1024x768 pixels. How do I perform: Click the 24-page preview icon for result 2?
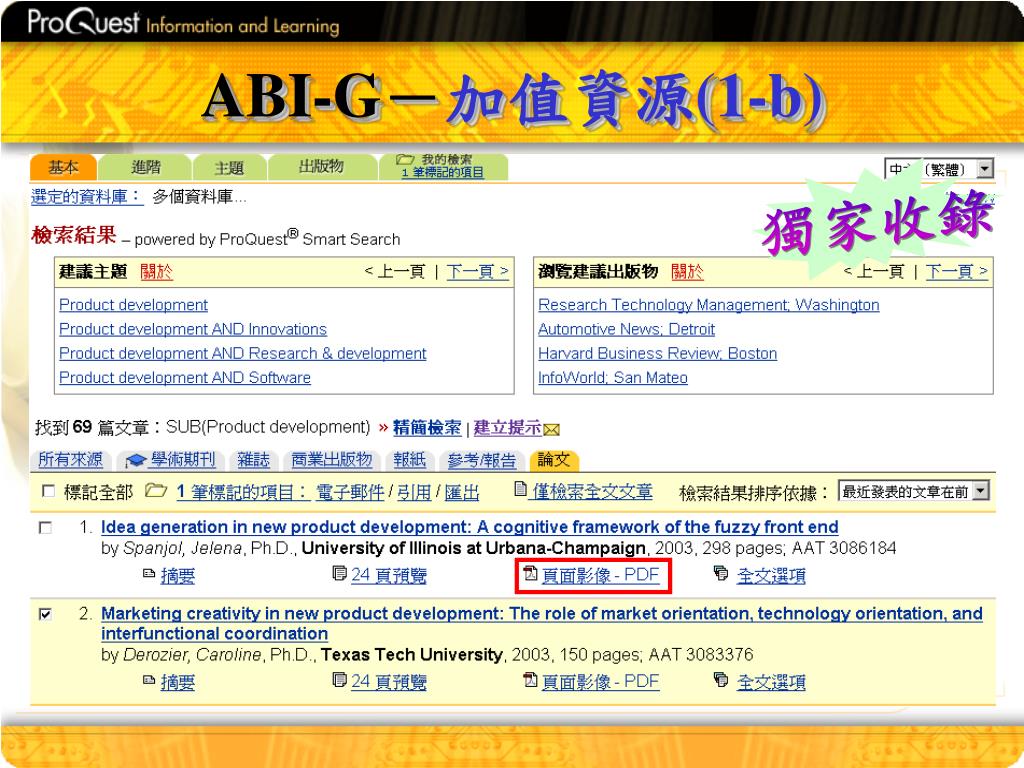tap(339, 680)
